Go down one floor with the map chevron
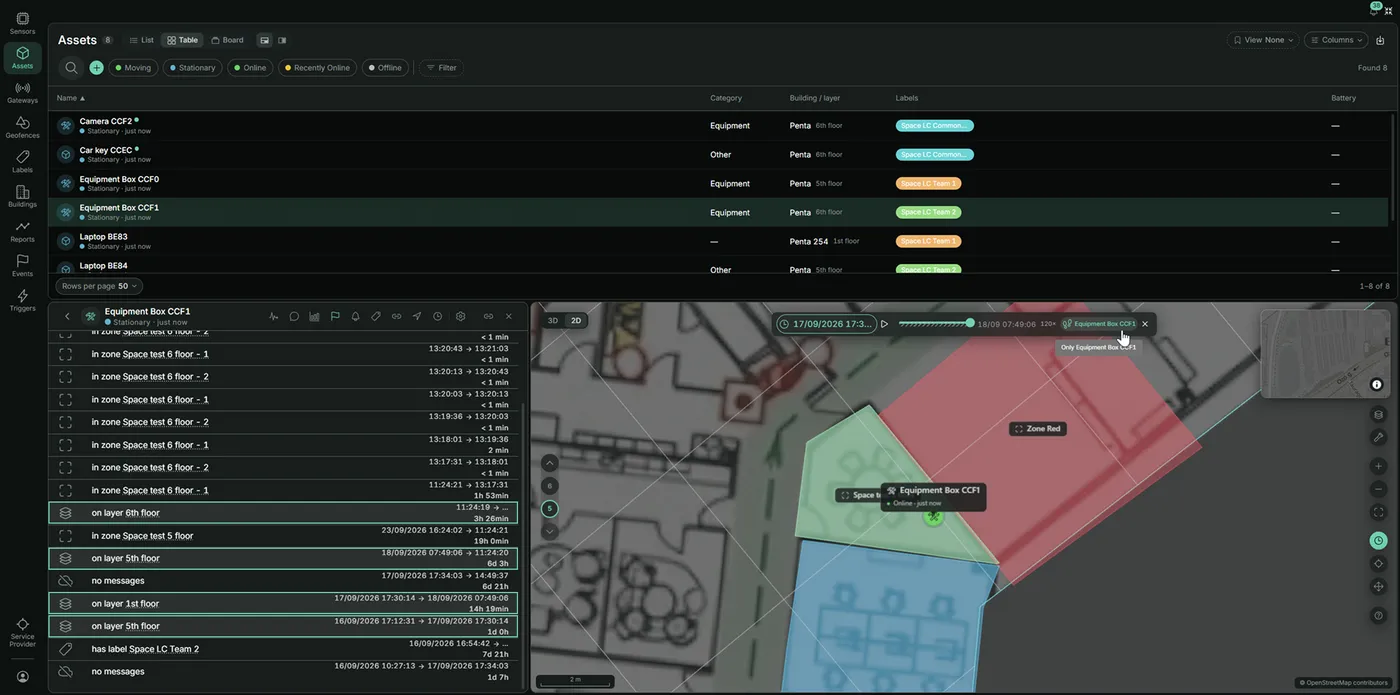Image resolution: width=1400 pixels, height=695 pixels. pyautogui.click(x=550, y=531)
